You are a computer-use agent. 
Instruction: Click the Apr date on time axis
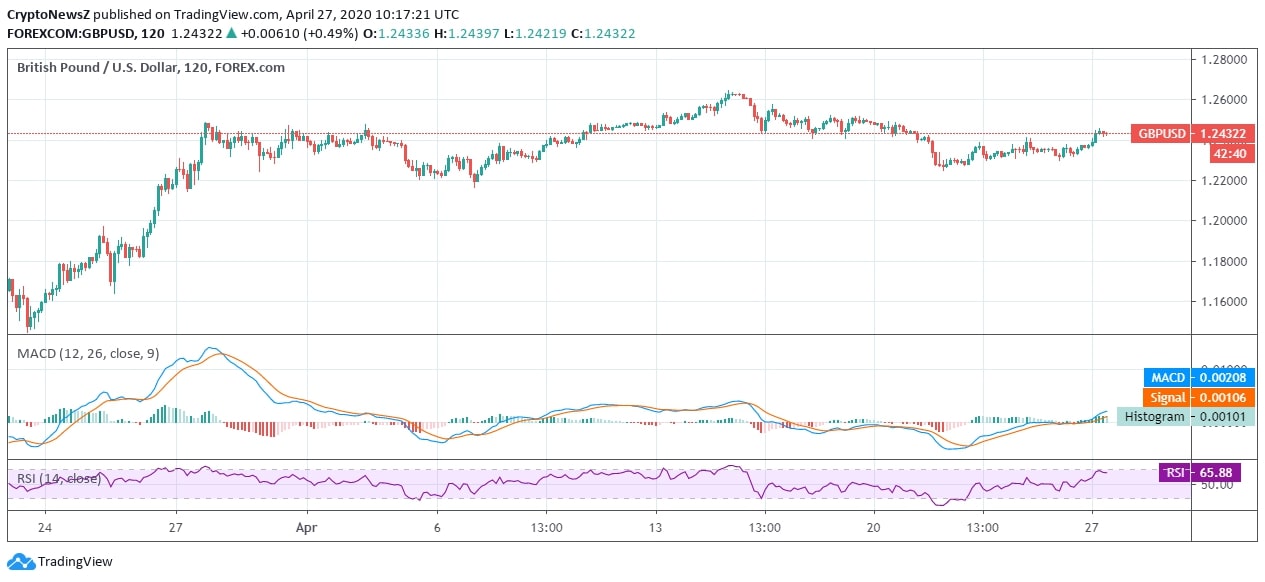(x=307, y=527)
